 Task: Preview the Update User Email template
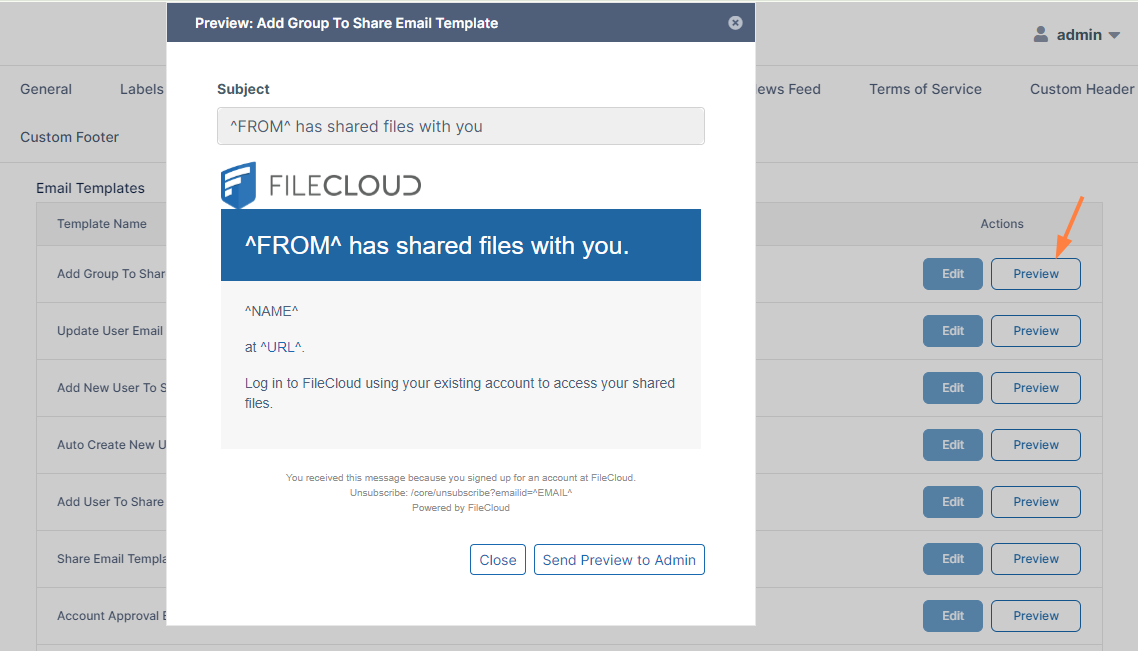click(x=1036, y=331)
